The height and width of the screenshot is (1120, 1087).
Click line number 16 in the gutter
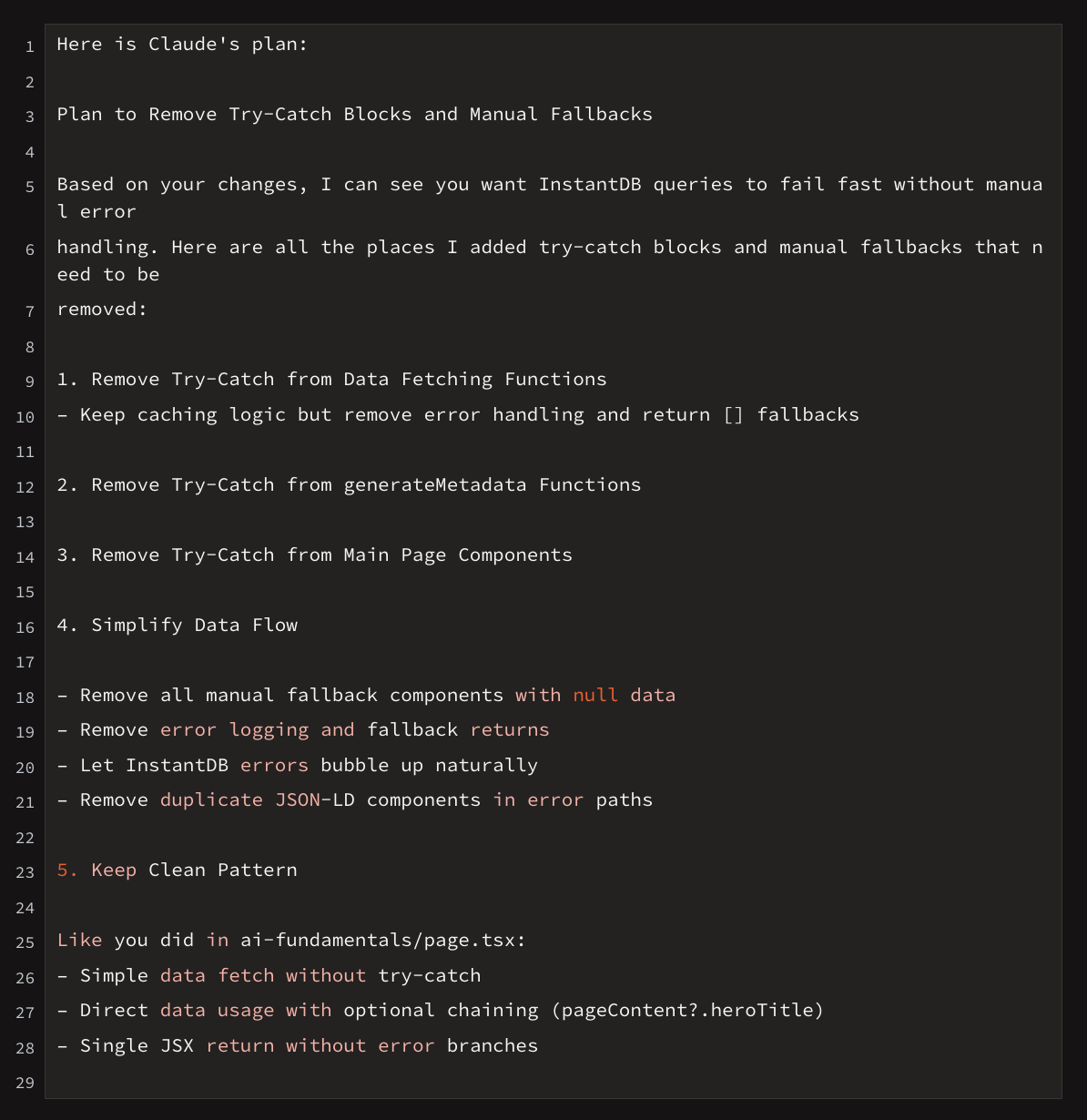pos(25,627)
